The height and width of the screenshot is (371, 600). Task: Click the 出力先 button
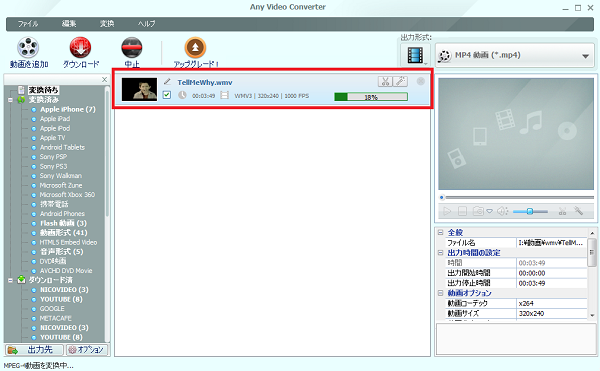(34, 350)
